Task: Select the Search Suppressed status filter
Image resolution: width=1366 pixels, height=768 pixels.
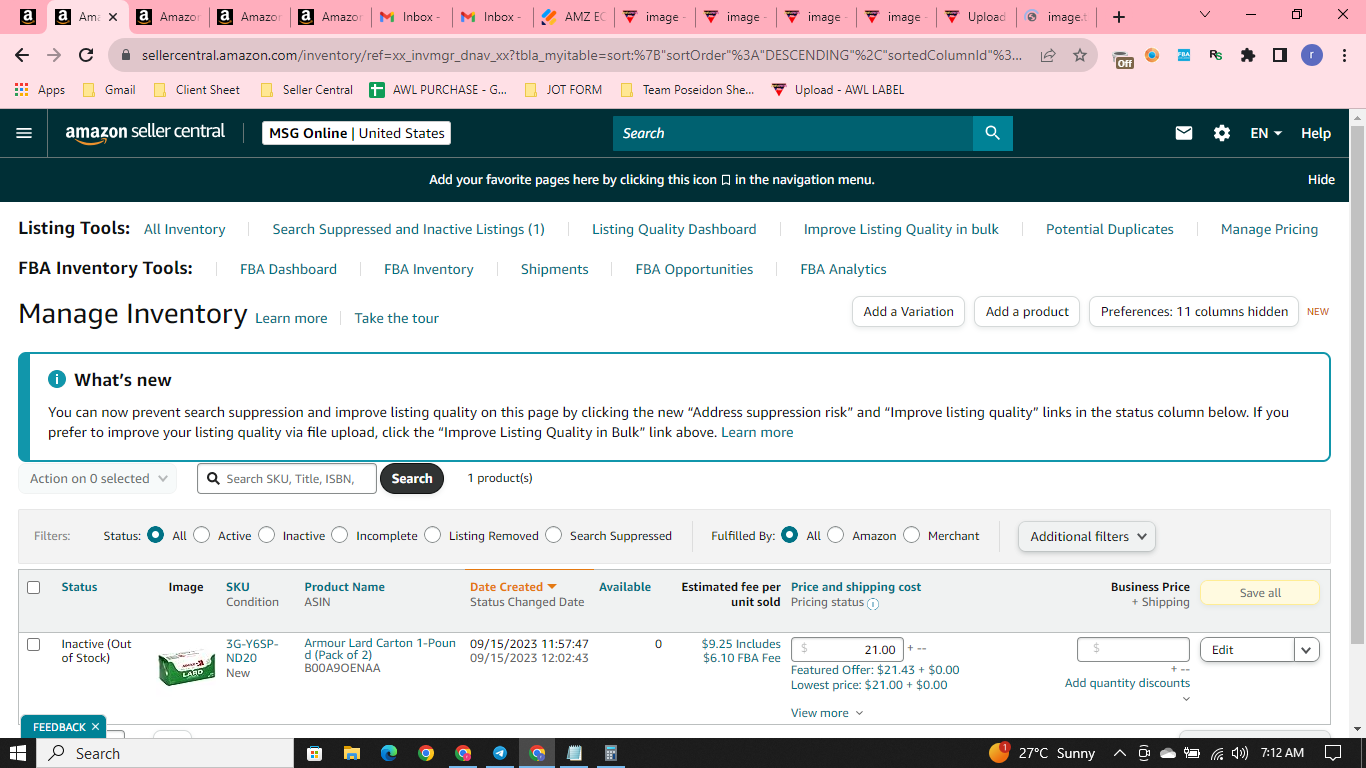Action: (x=553, y=535)
